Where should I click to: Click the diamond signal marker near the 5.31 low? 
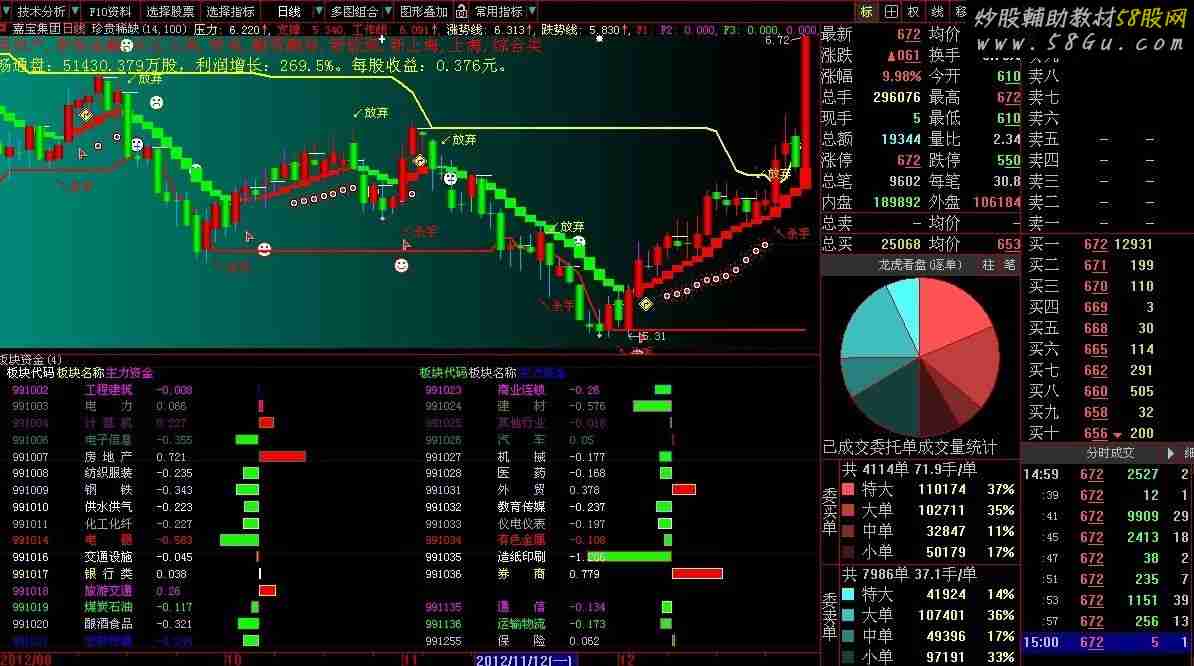[646, 304]
